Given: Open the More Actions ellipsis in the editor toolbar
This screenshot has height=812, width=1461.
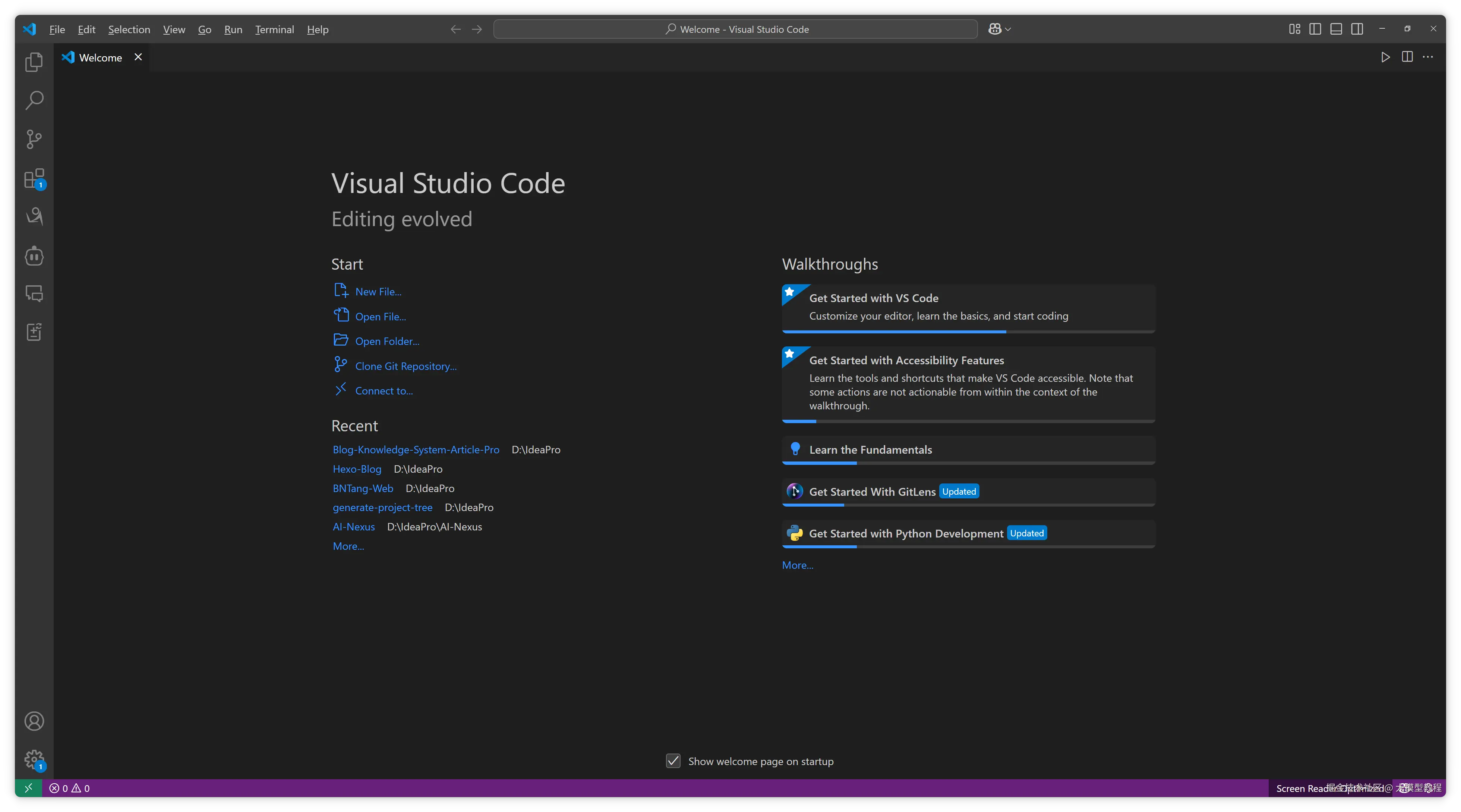Looking at the screenshot, I should 1428,57.
